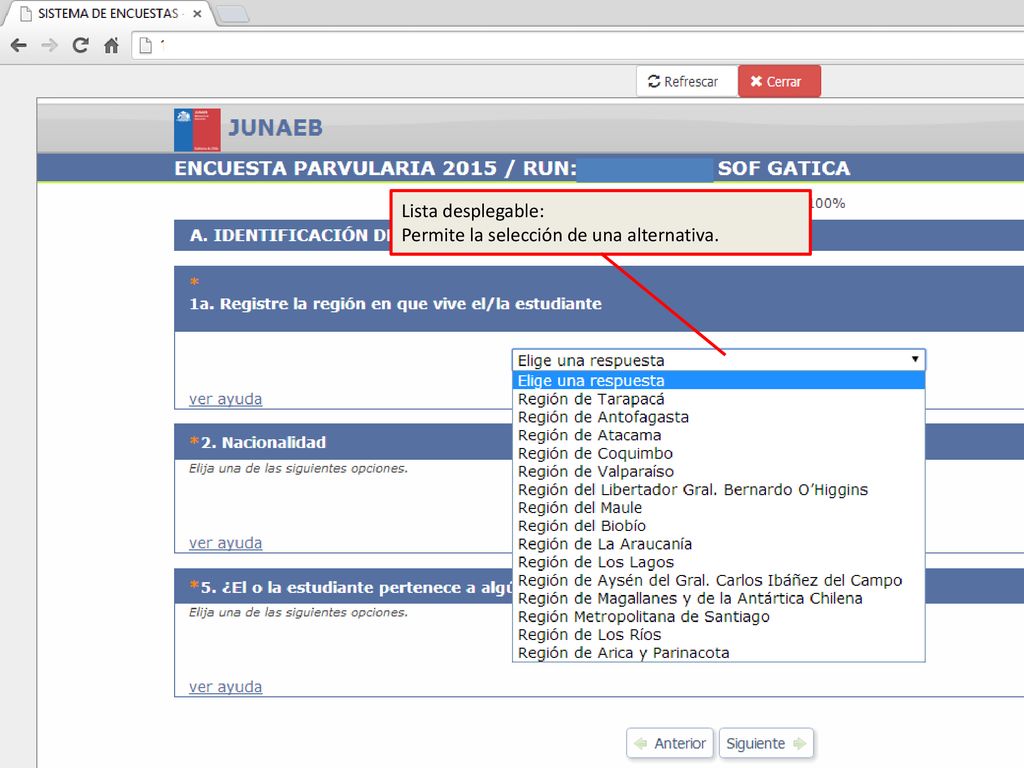Click the '1a. Registre la región' question text
Image resolution: width=1024 pixels, height=768 pixels.
[395, 304]
